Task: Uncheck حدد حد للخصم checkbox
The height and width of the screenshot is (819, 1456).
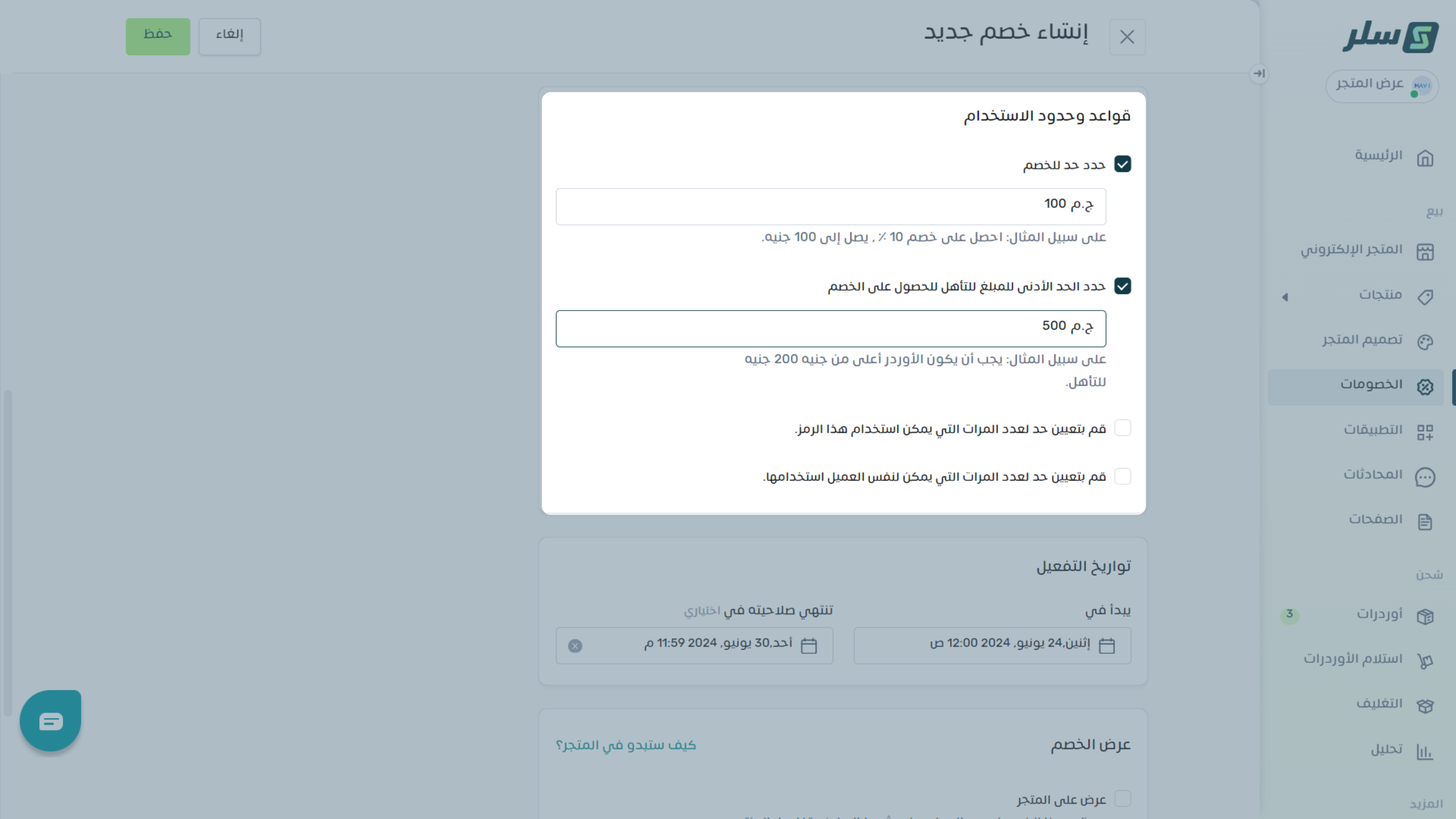Action: (1123, 164)
